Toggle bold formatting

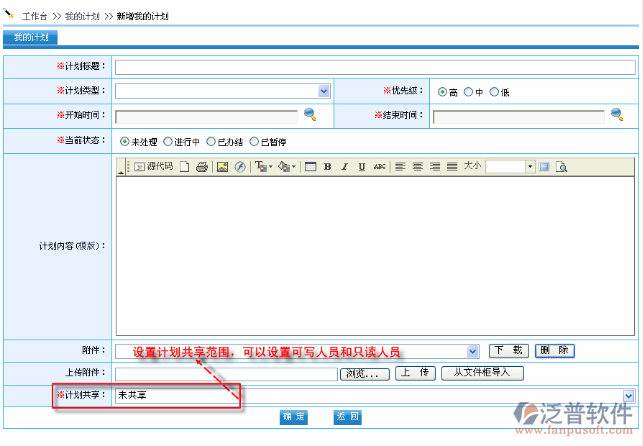tap(328, 167)
